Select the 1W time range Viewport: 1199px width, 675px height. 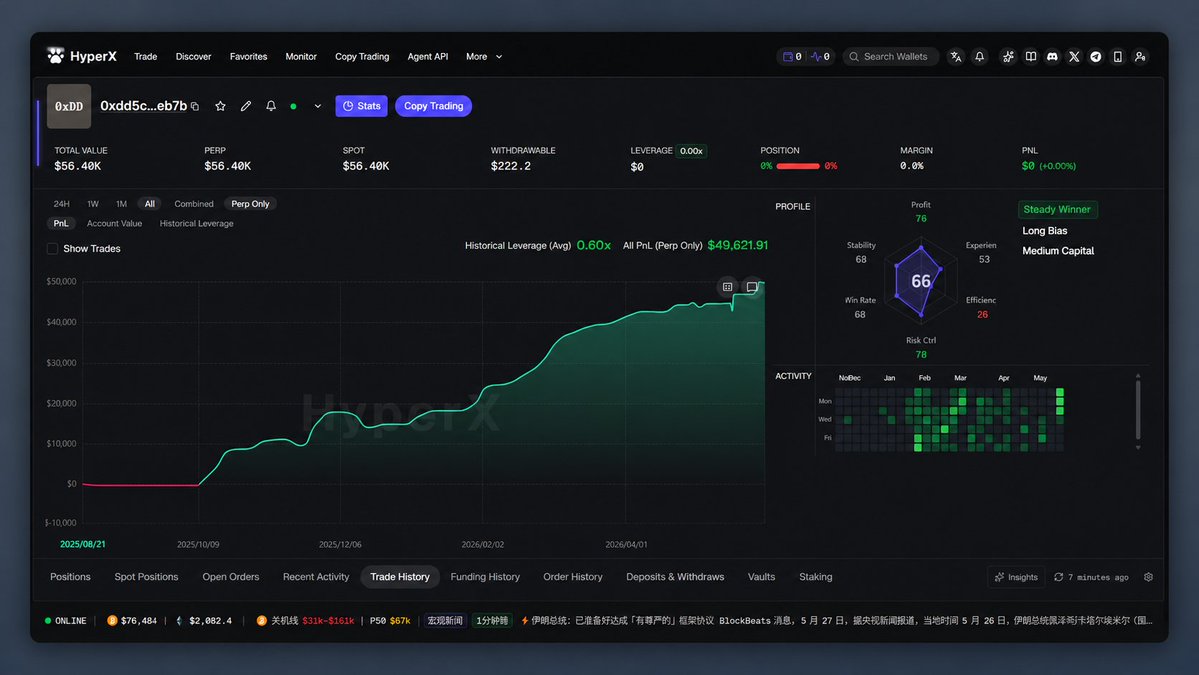[x=93, y=204]
